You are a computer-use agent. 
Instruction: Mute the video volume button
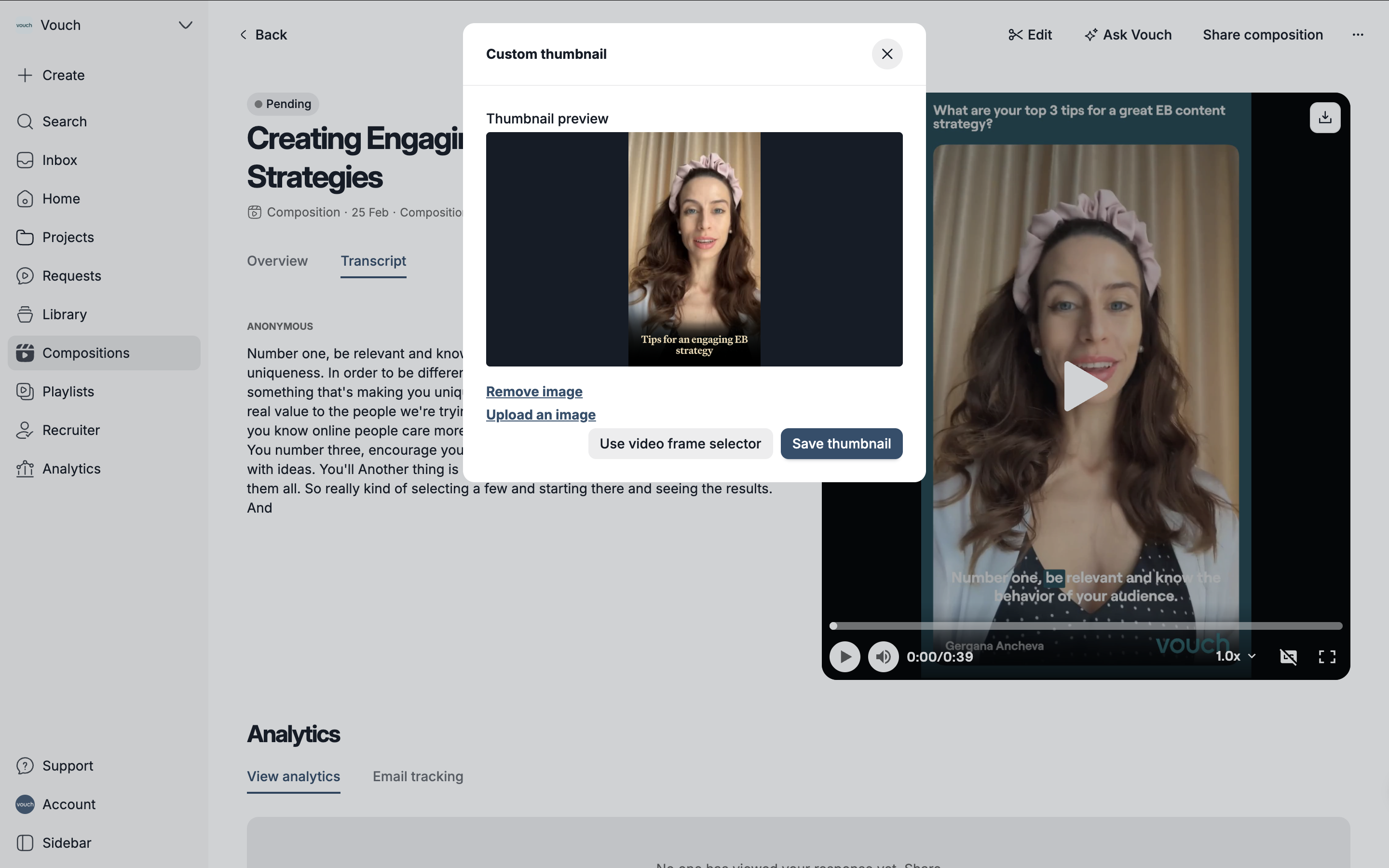click(883, 657)
